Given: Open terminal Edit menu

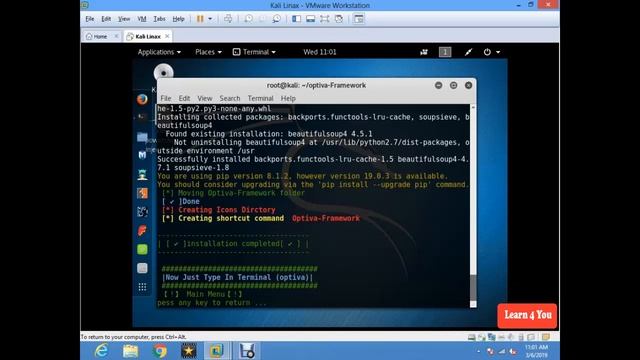Looking at the screenshot, I should coord(184,98).
